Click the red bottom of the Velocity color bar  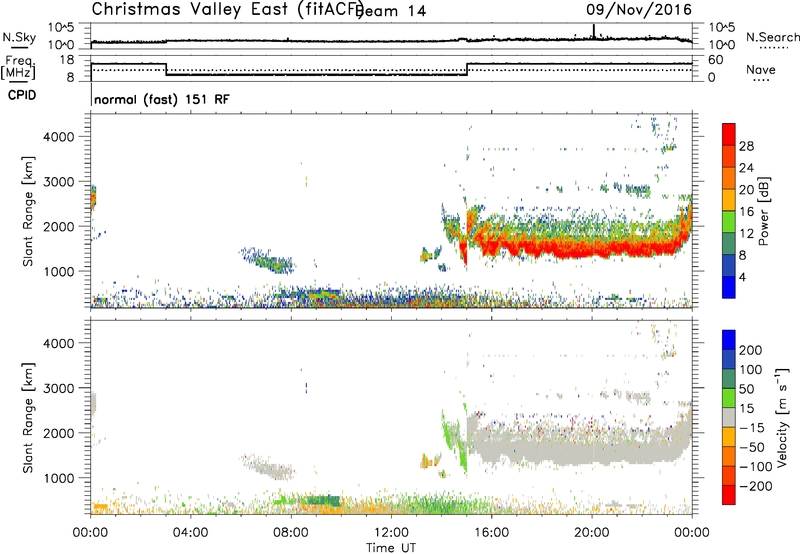729,495
